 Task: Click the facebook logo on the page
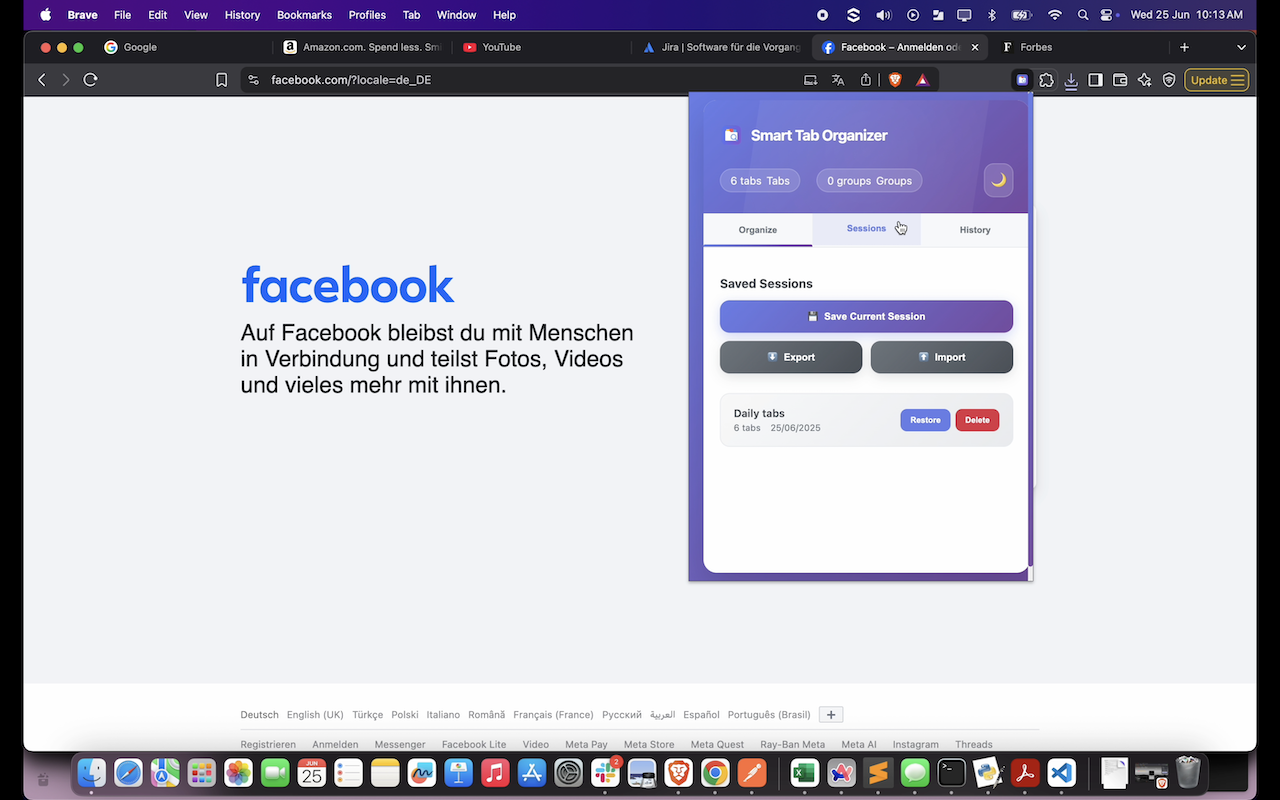click(x=348, y=285)
